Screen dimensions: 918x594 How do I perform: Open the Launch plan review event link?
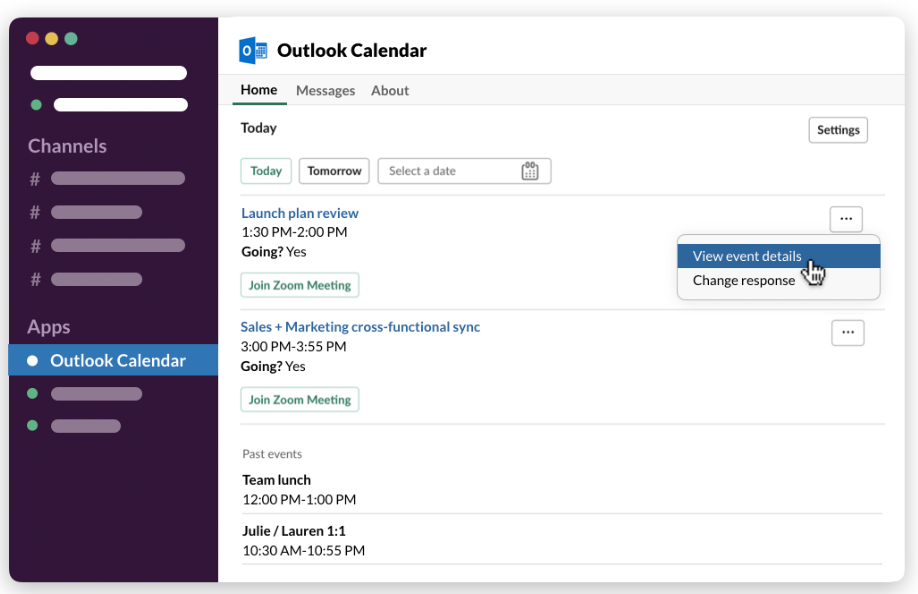coord(300,213)
